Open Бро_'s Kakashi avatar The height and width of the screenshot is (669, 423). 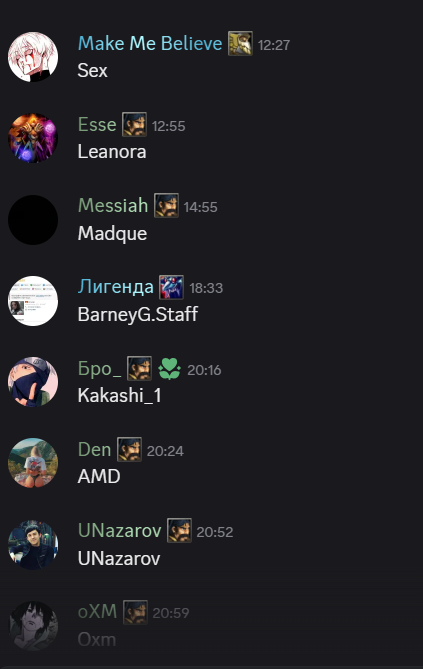tap(33, 382)
